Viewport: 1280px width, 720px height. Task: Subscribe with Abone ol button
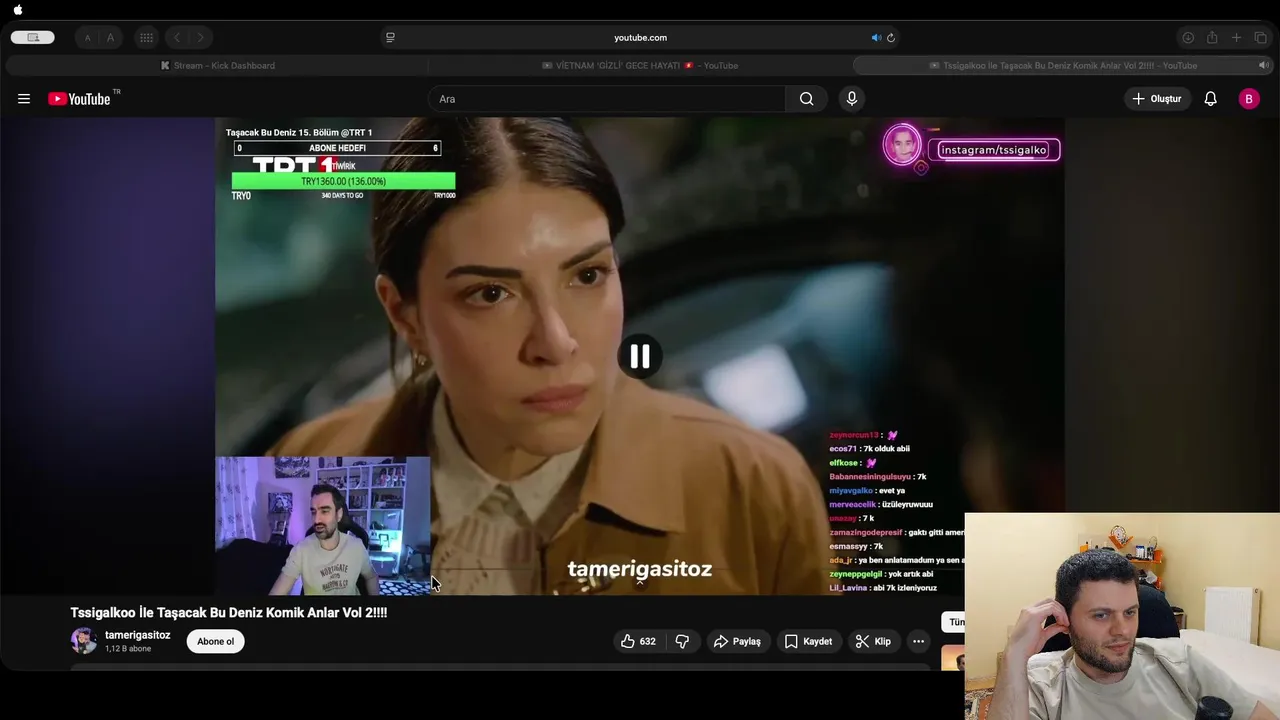tap(216, 641)
